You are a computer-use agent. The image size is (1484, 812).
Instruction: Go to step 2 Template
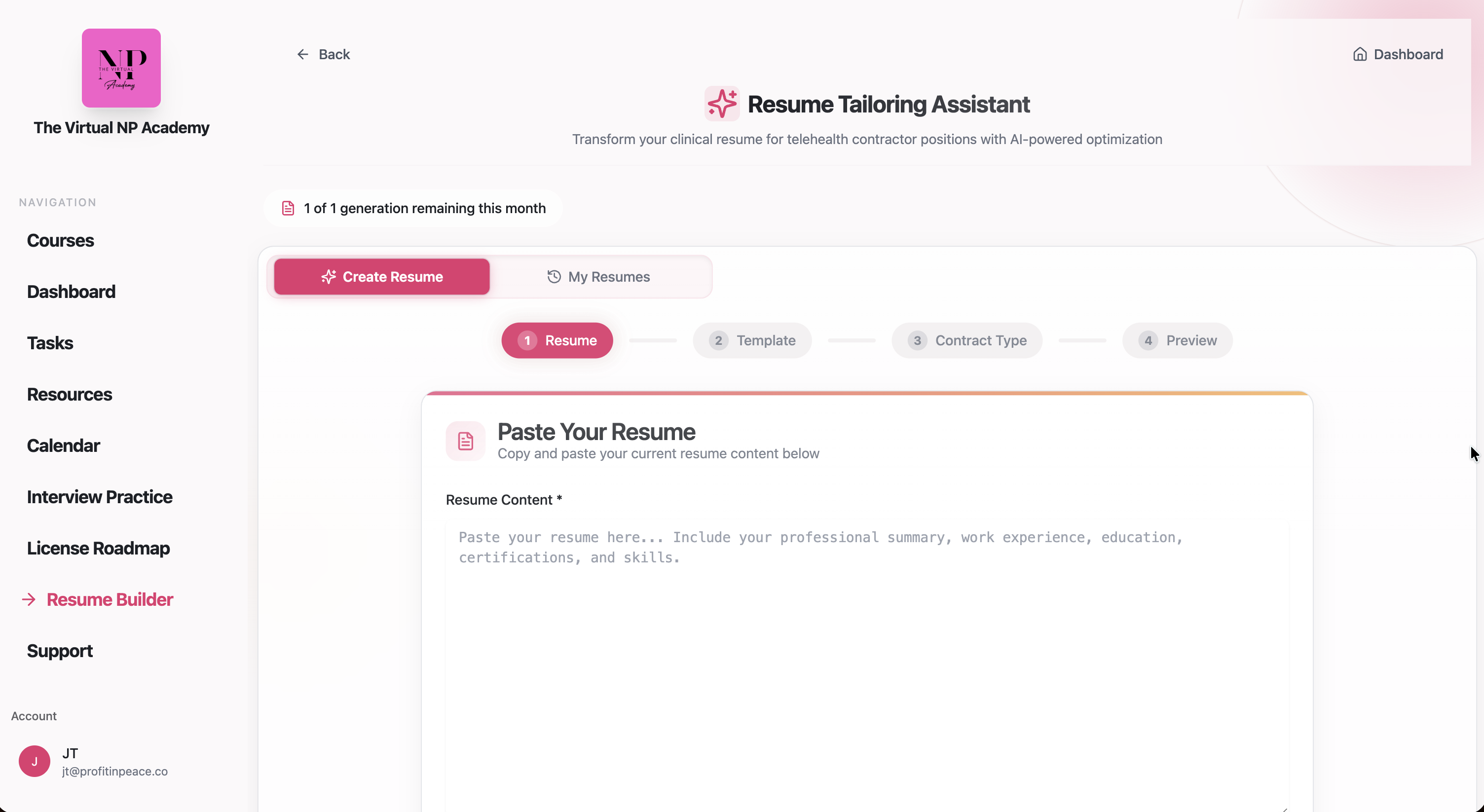tap(752, 340)
